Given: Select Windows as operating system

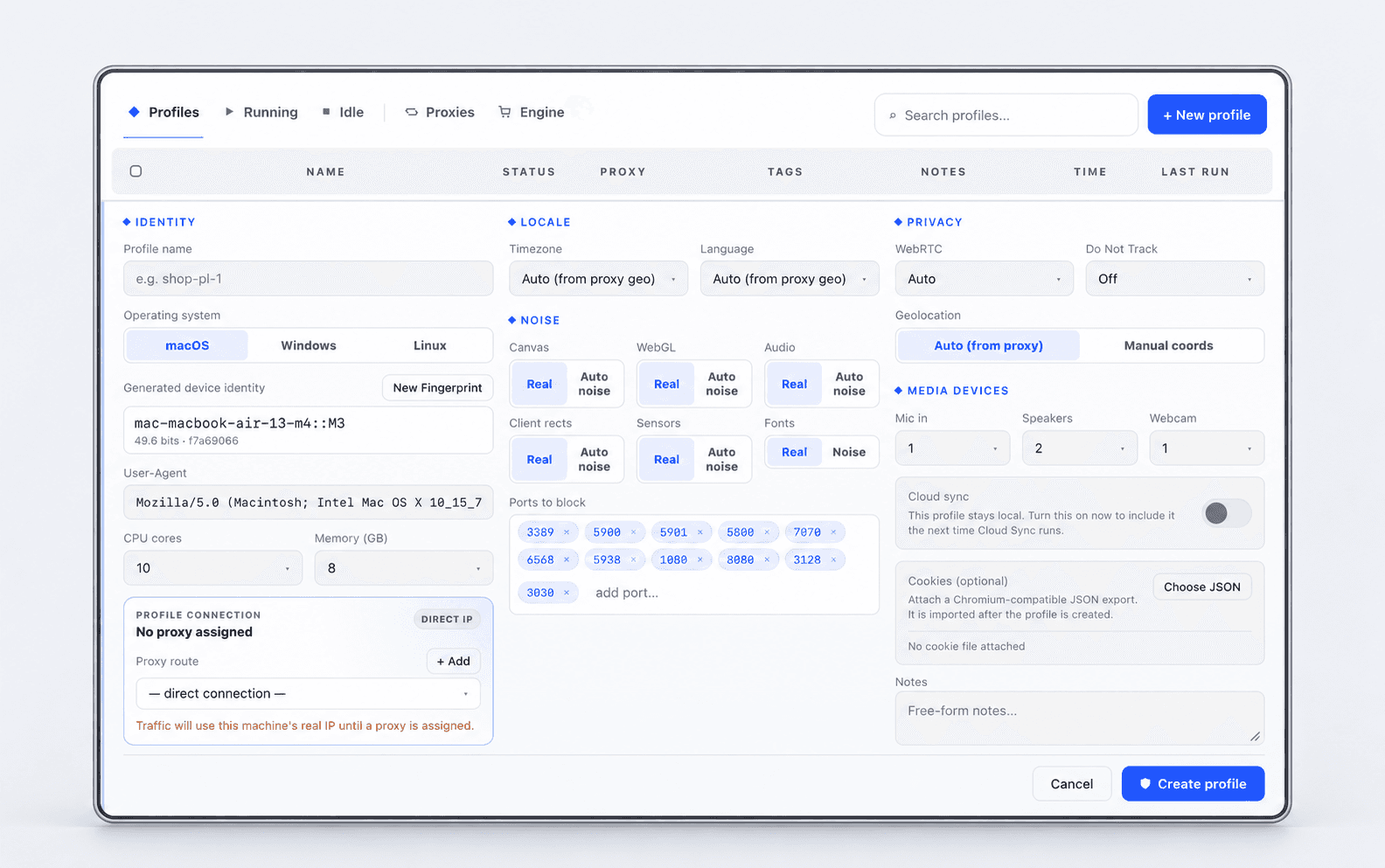Looking at the screenshot, I should coord(309,345).
